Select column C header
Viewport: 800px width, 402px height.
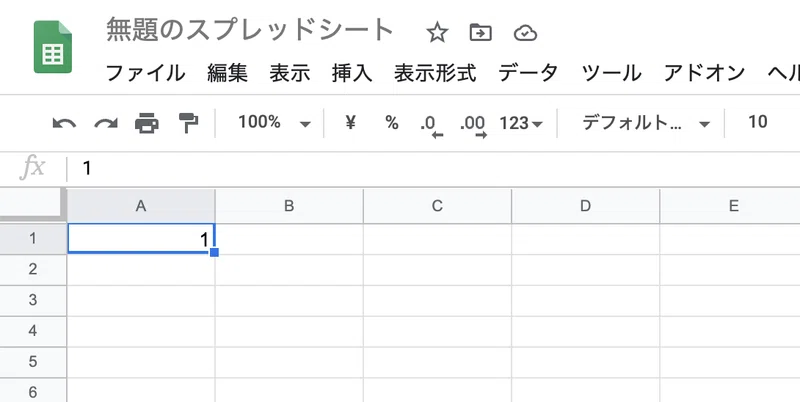point(437,206)
